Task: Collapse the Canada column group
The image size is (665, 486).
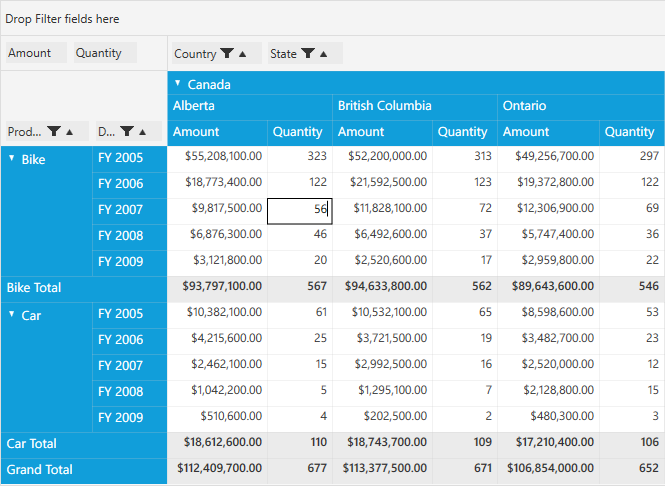Action: point(178,84)
